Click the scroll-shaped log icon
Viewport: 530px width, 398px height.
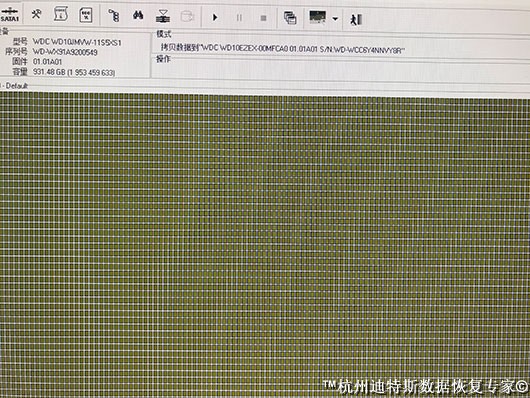[x=61, y=15]
